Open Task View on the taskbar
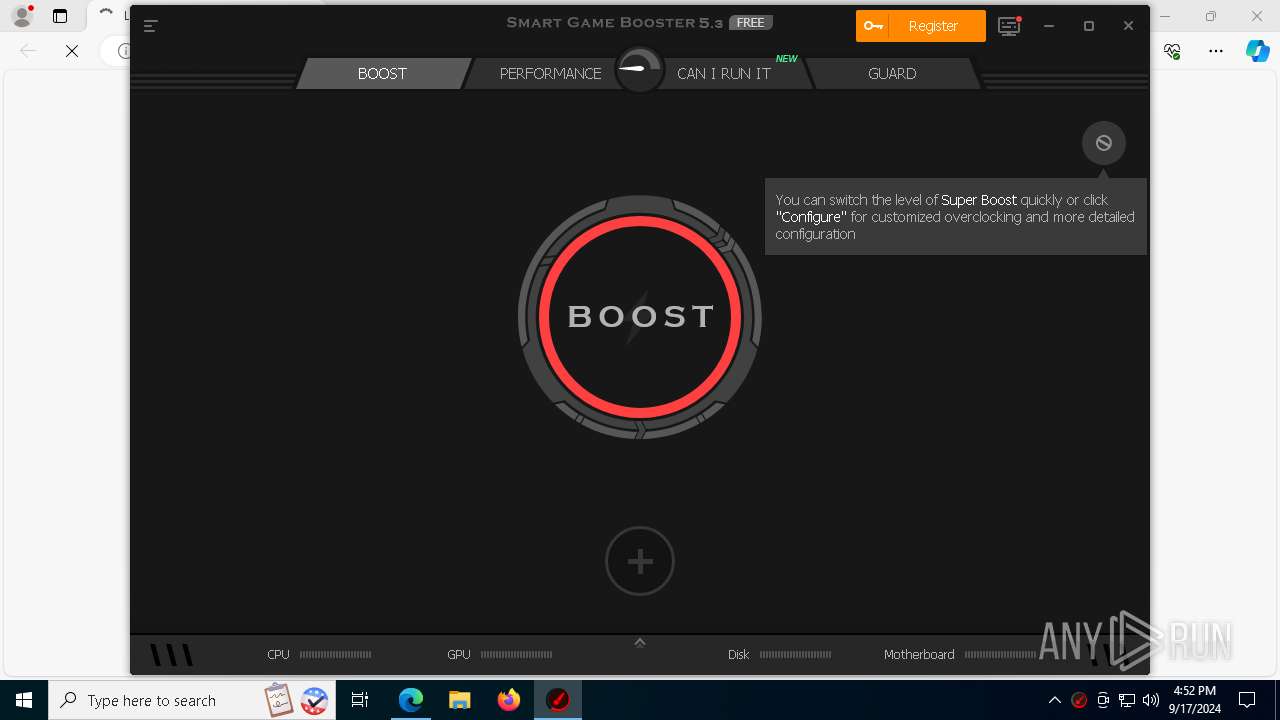This screenshot has width=1280, height=720. click(360, 700)
